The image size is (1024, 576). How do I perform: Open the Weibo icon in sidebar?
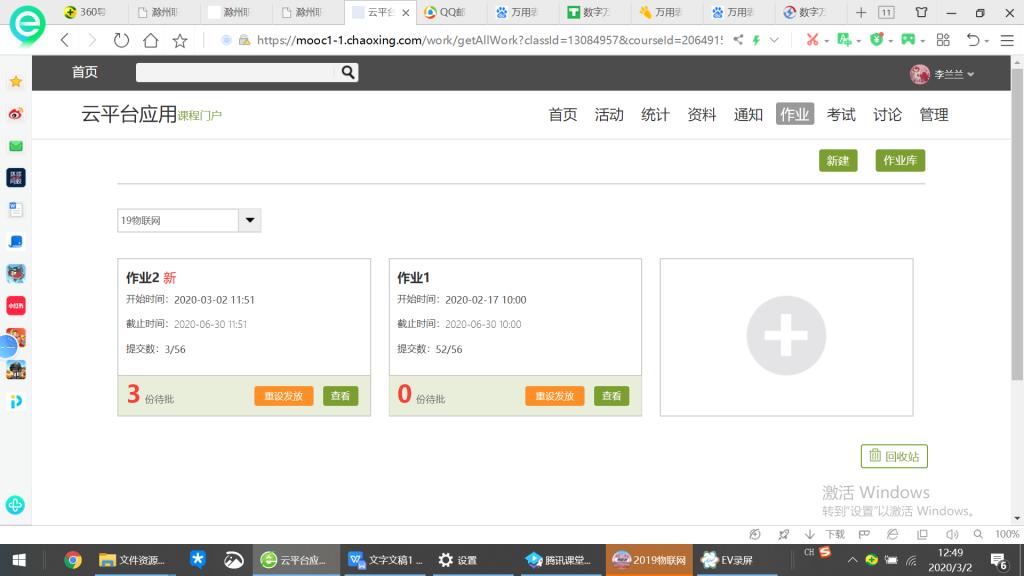[x=16, y=114]
